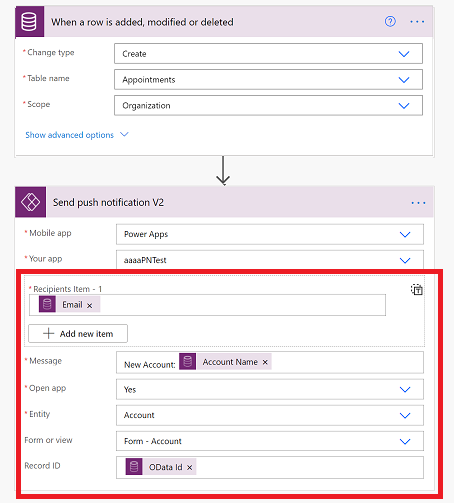The image size is (454, 503).
Task: Click the Dataverse trigger database icon
Action: coord(29,22)
